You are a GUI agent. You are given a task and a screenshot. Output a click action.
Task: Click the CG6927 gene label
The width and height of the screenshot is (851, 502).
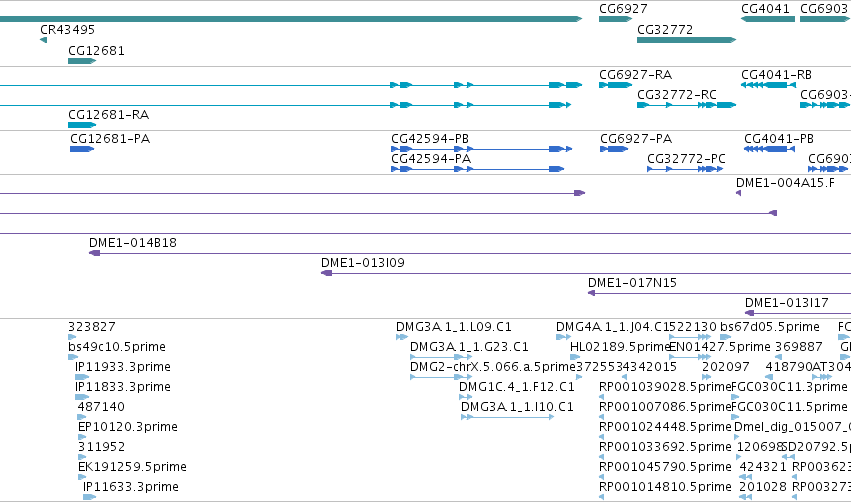(x=623, y=9)
